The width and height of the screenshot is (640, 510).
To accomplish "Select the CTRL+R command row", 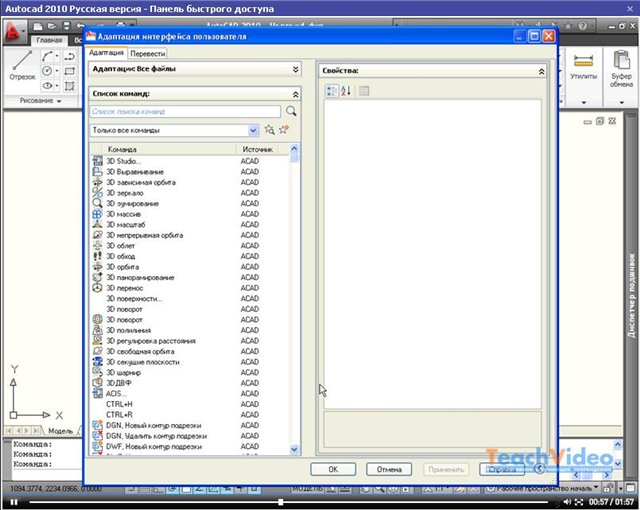I will tap(190, 415).
